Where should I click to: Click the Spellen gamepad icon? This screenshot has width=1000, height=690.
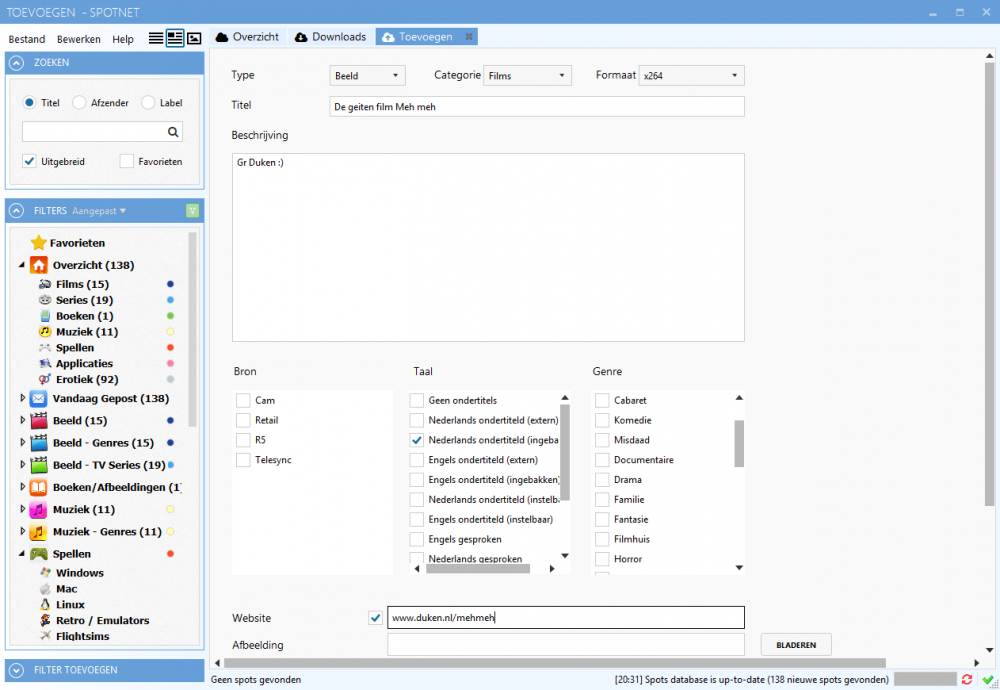point(39,554)
